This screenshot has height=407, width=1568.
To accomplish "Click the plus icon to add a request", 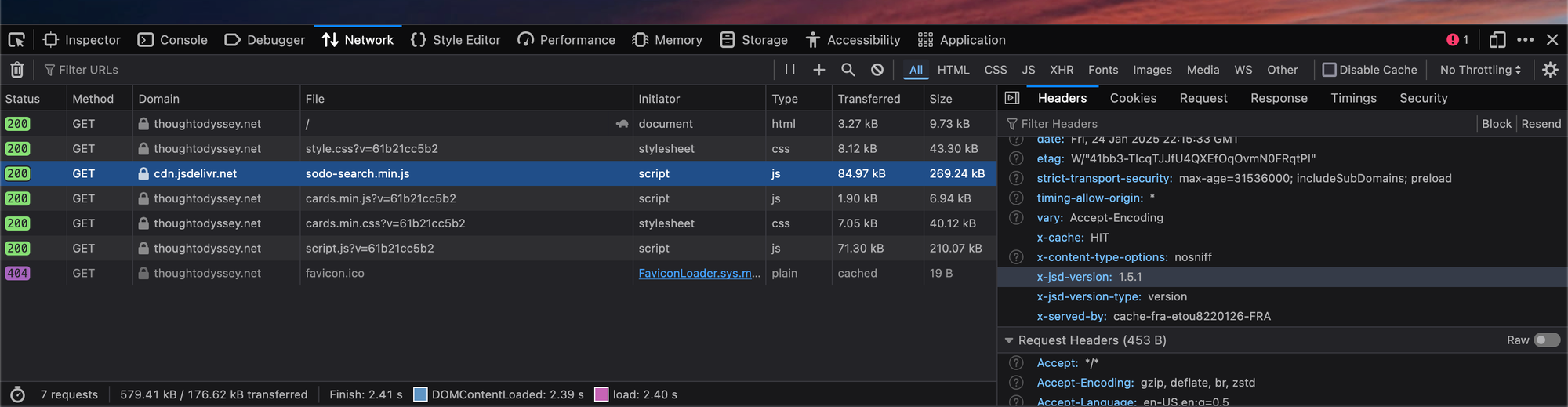I will (x=819, y=70).
